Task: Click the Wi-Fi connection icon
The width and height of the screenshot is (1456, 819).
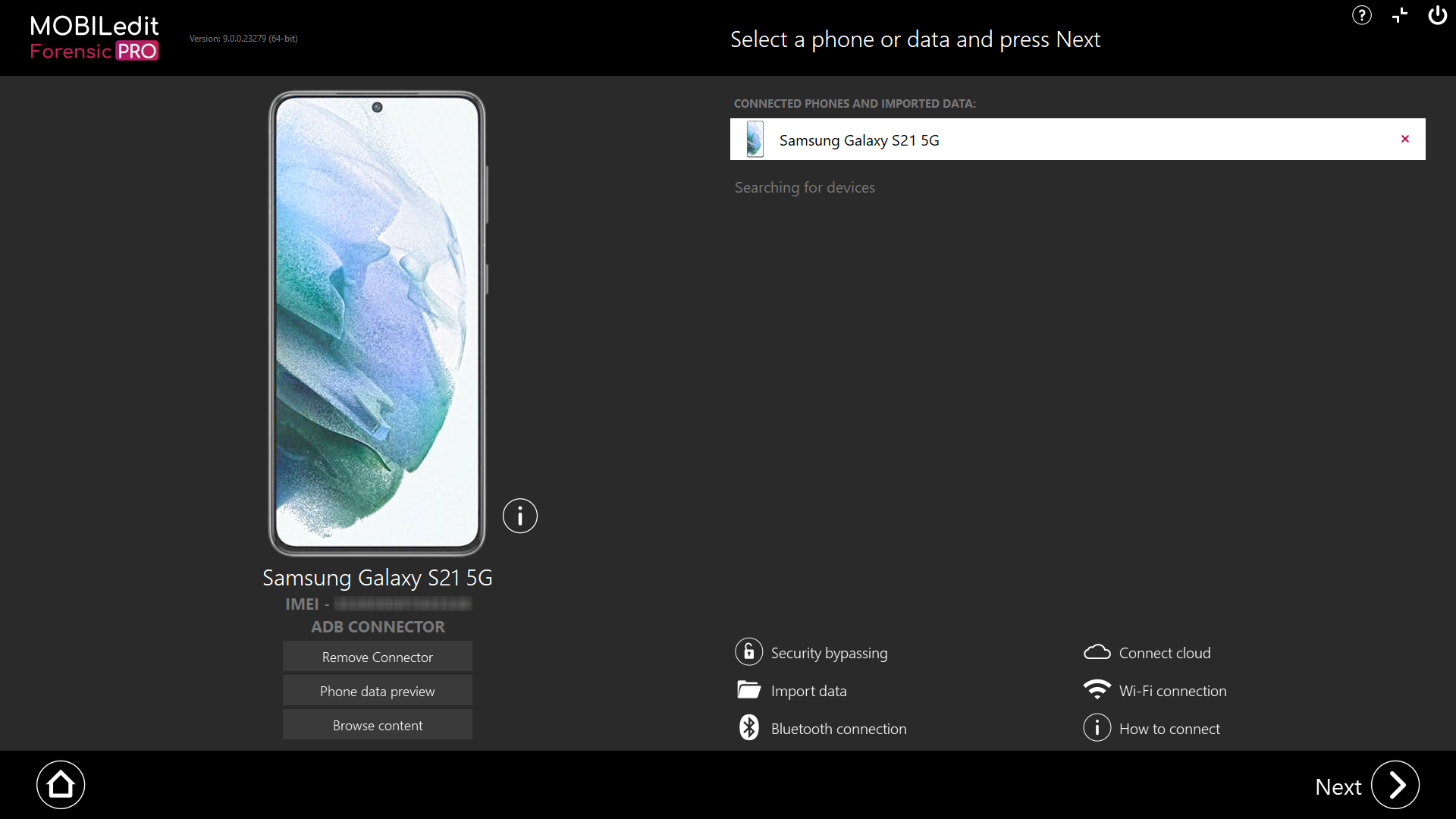Action: tap(1097, 690)
